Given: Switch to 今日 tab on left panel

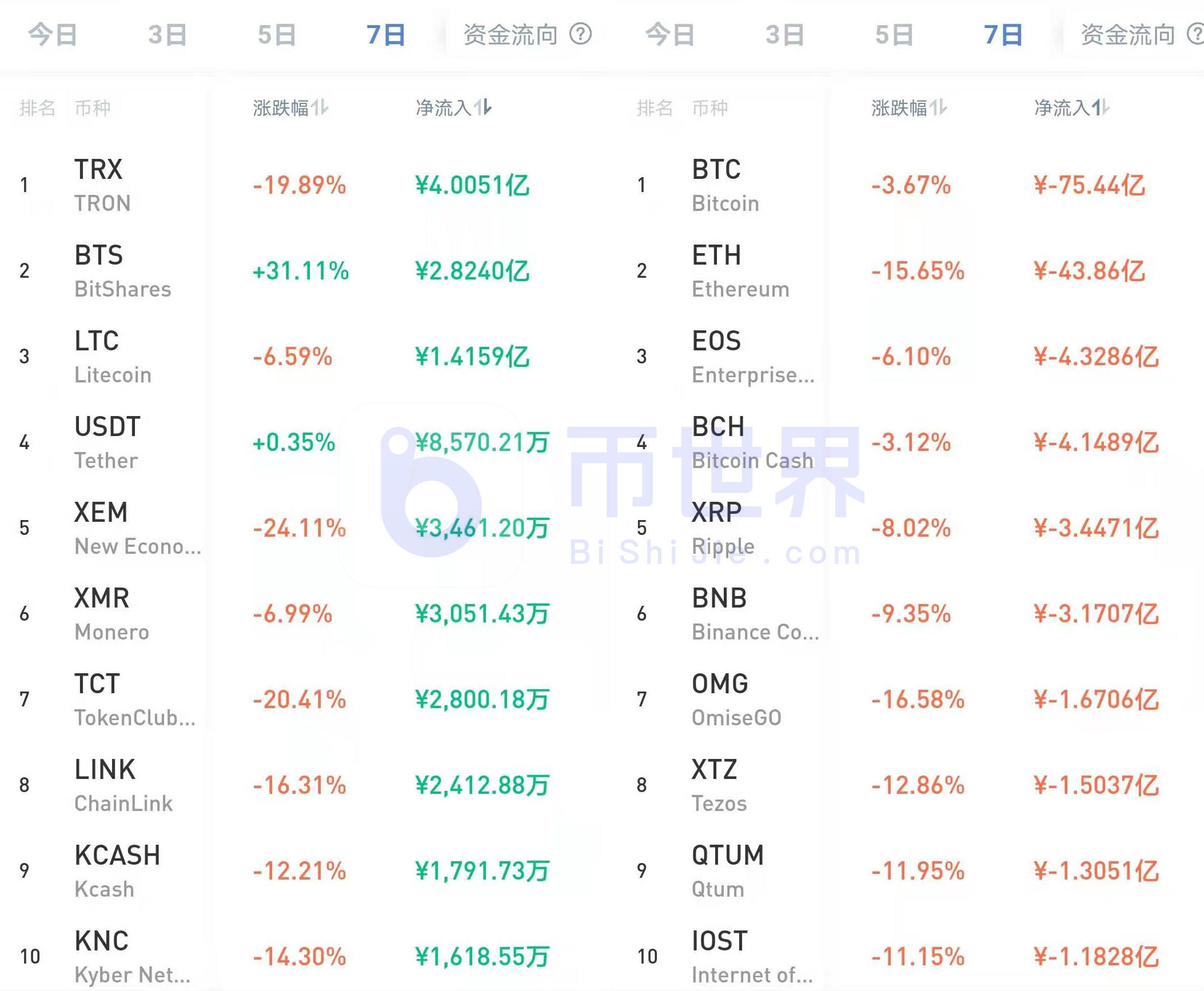Looking at the screenshot, I should (x=53, y=34).
